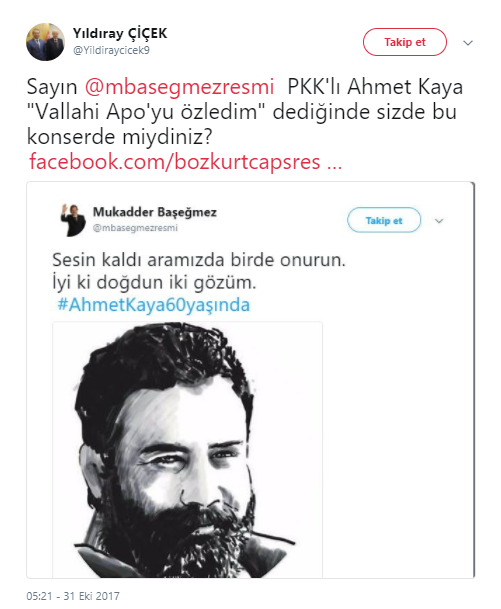Click the 'İyi ki doğdun iki gözüm' line
Viewport: 501px width, 609px height.
click(154, 283)
